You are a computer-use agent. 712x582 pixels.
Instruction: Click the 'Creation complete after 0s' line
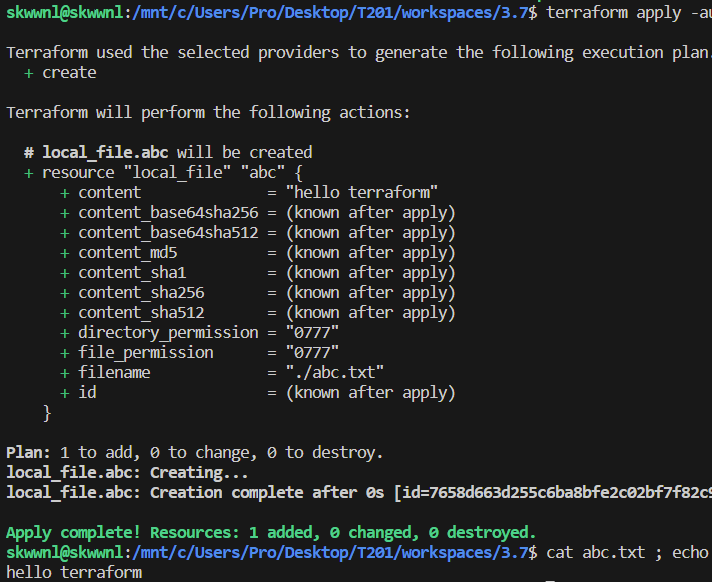pyautogui.click(x=359, y=493)
